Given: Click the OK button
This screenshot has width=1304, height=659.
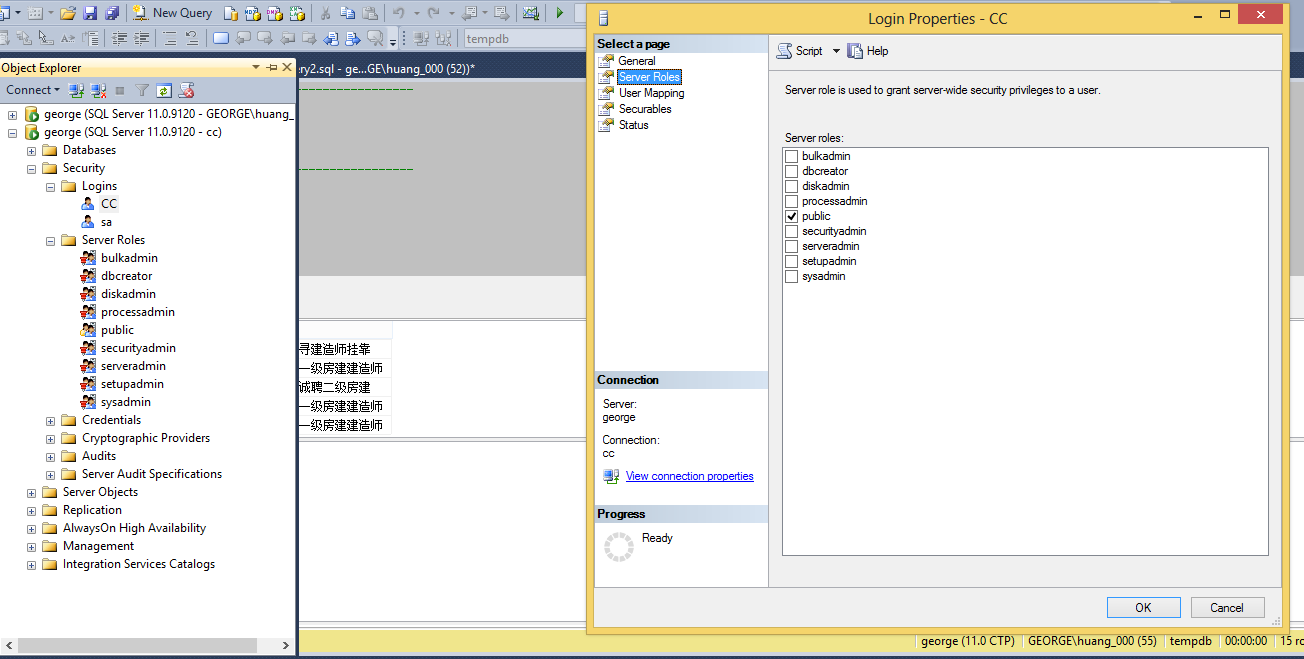Looking at the screenshot, I should point(1143,607).
